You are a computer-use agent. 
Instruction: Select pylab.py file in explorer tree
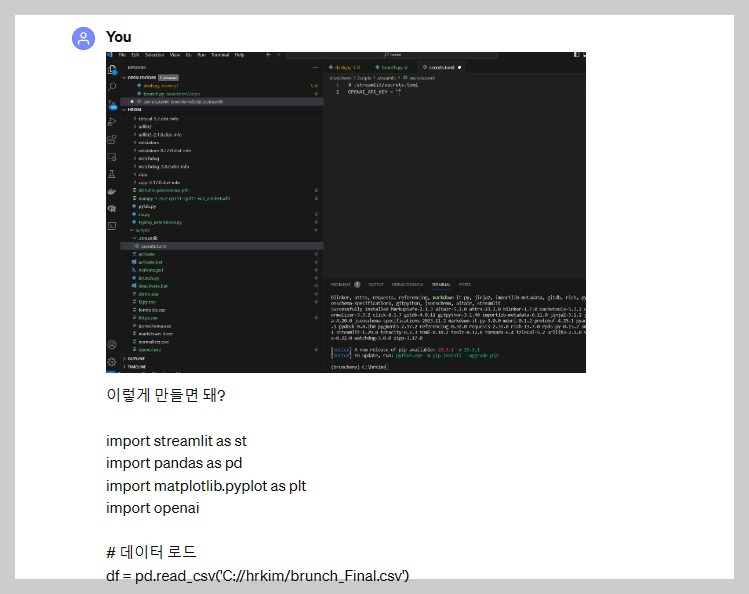(147, 206)
